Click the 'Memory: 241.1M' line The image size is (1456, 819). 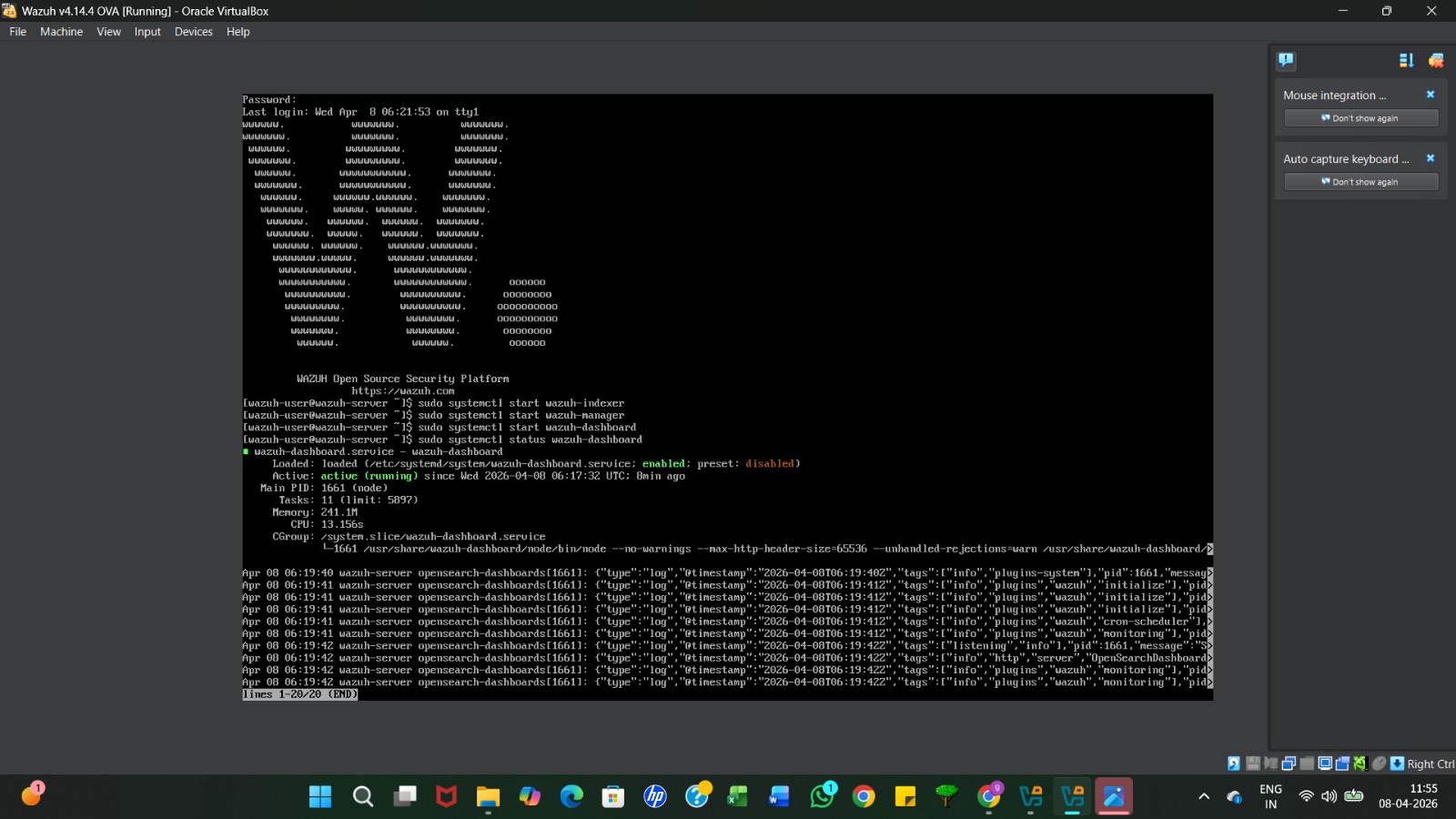315,512
